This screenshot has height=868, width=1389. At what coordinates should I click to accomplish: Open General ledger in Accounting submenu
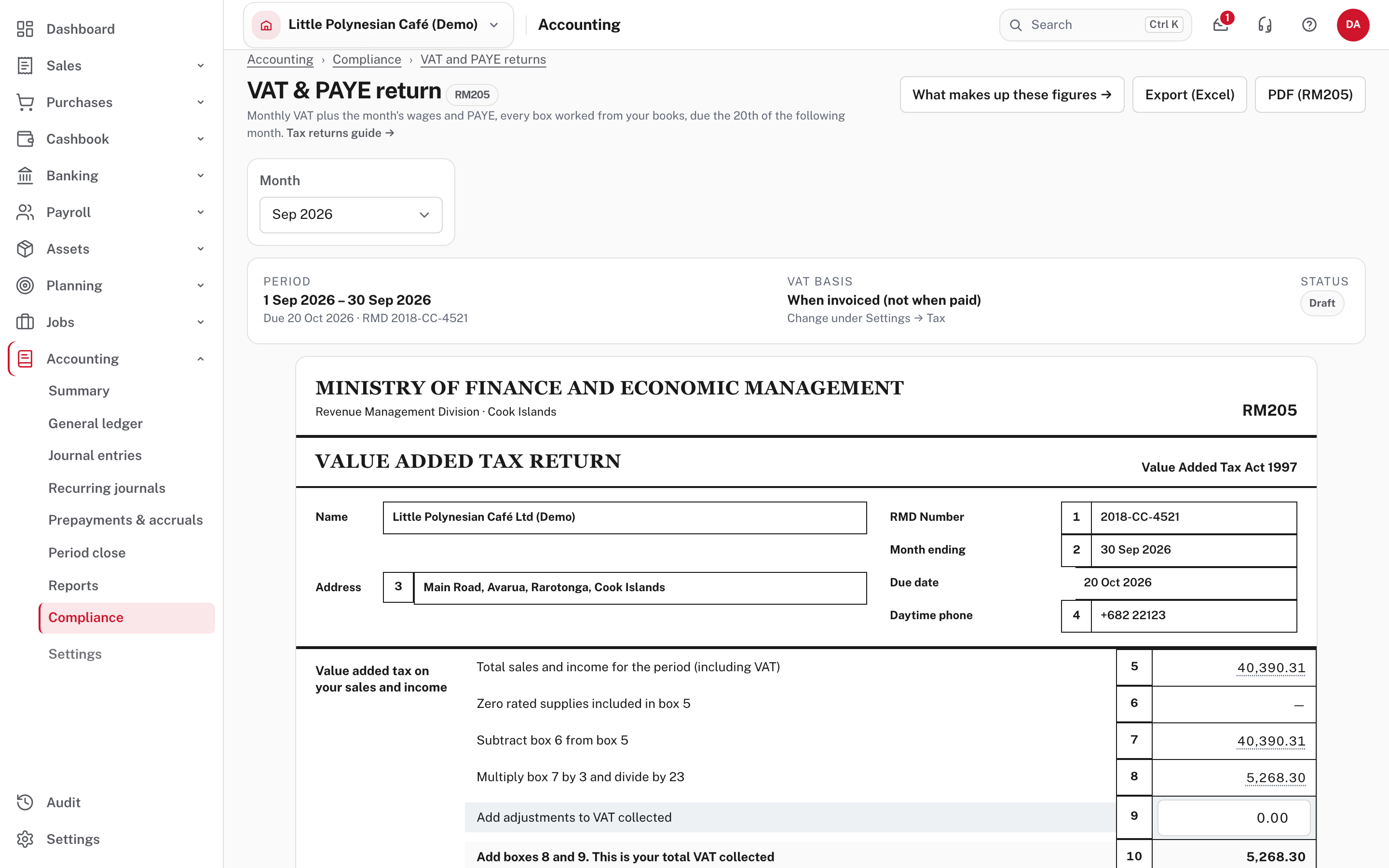point(95,423)
